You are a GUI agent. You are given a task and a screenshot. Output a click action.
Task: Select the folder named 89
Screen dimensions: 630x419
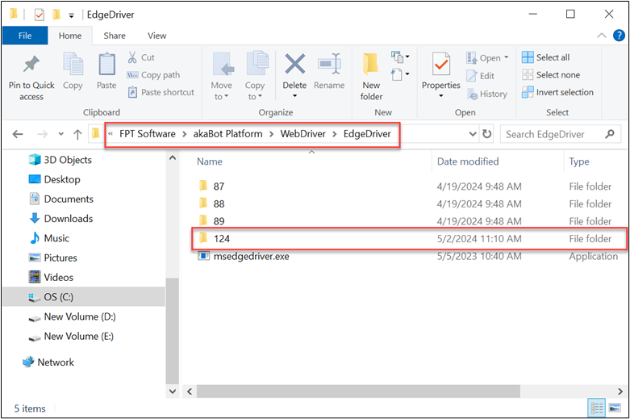(409, 221)
